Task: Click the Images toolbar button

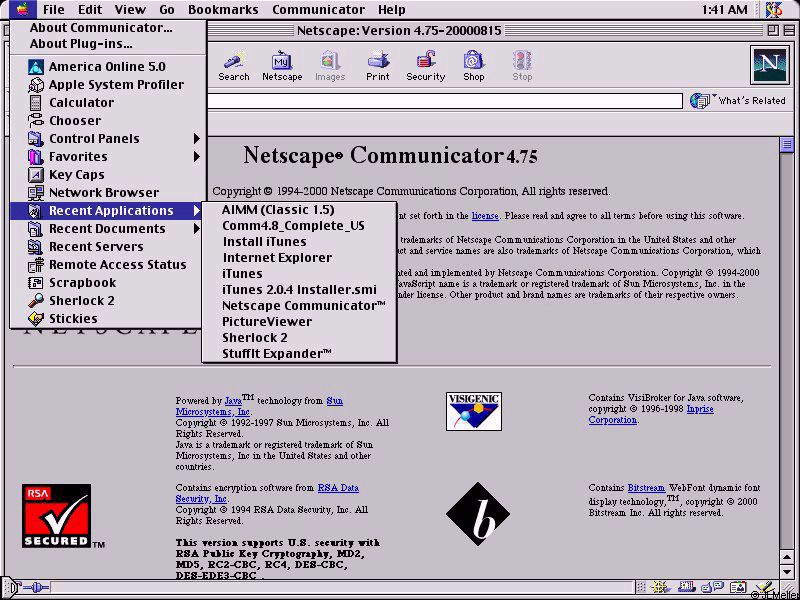Action: pos(330,66)
